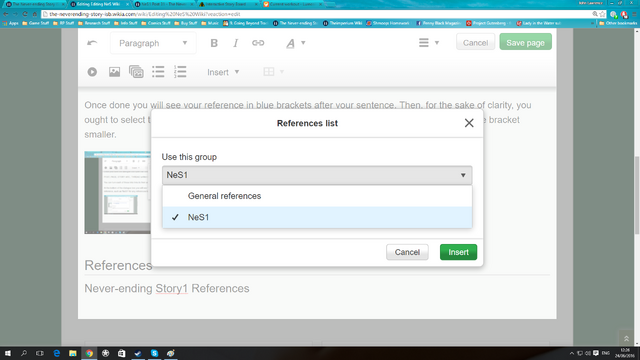Open the Comics Stuff bookmarks folder

[157, 23]
